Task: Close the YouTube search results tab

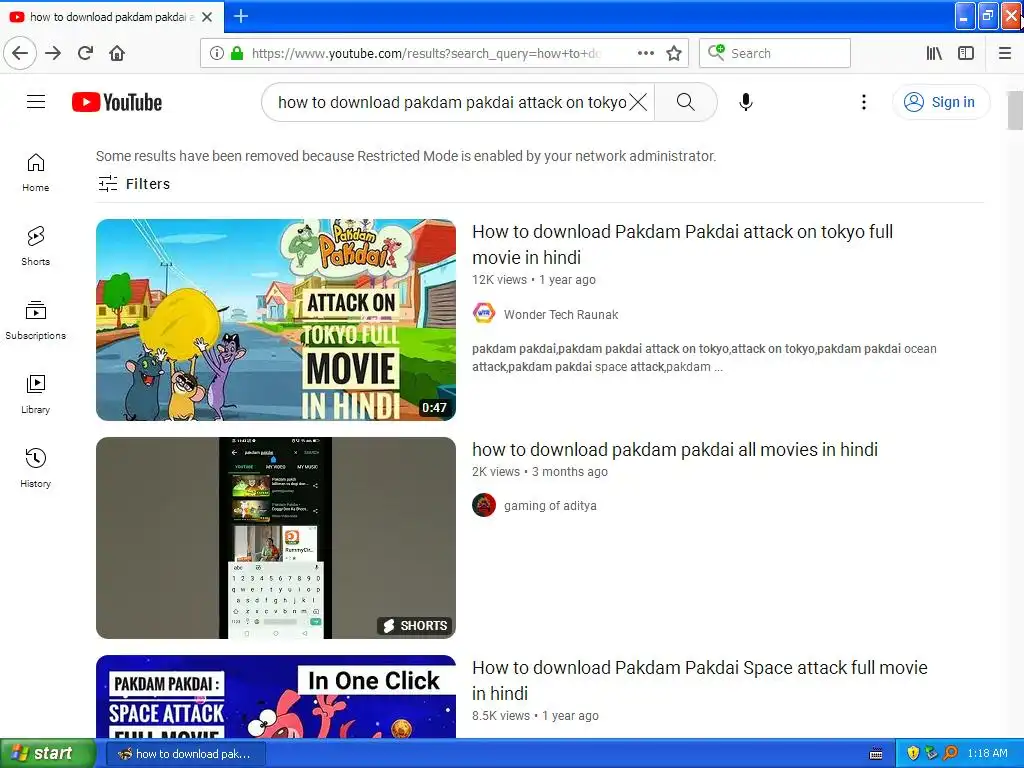Action: point(207,17)
